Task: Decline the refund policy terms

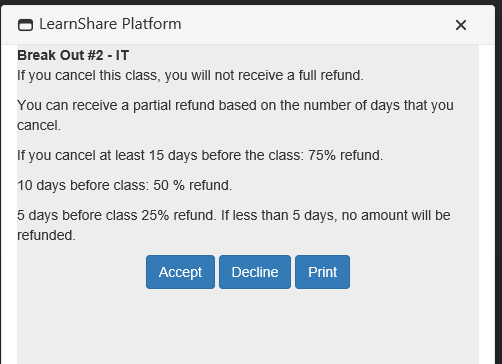Action: [255, 272]
